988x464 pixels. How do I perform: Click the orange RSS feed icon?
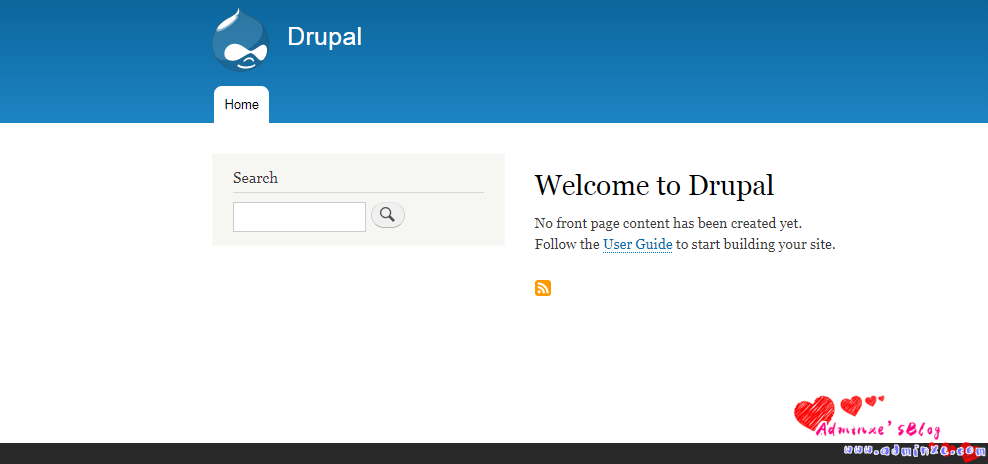pyautogui.click(x=543, y=288)
